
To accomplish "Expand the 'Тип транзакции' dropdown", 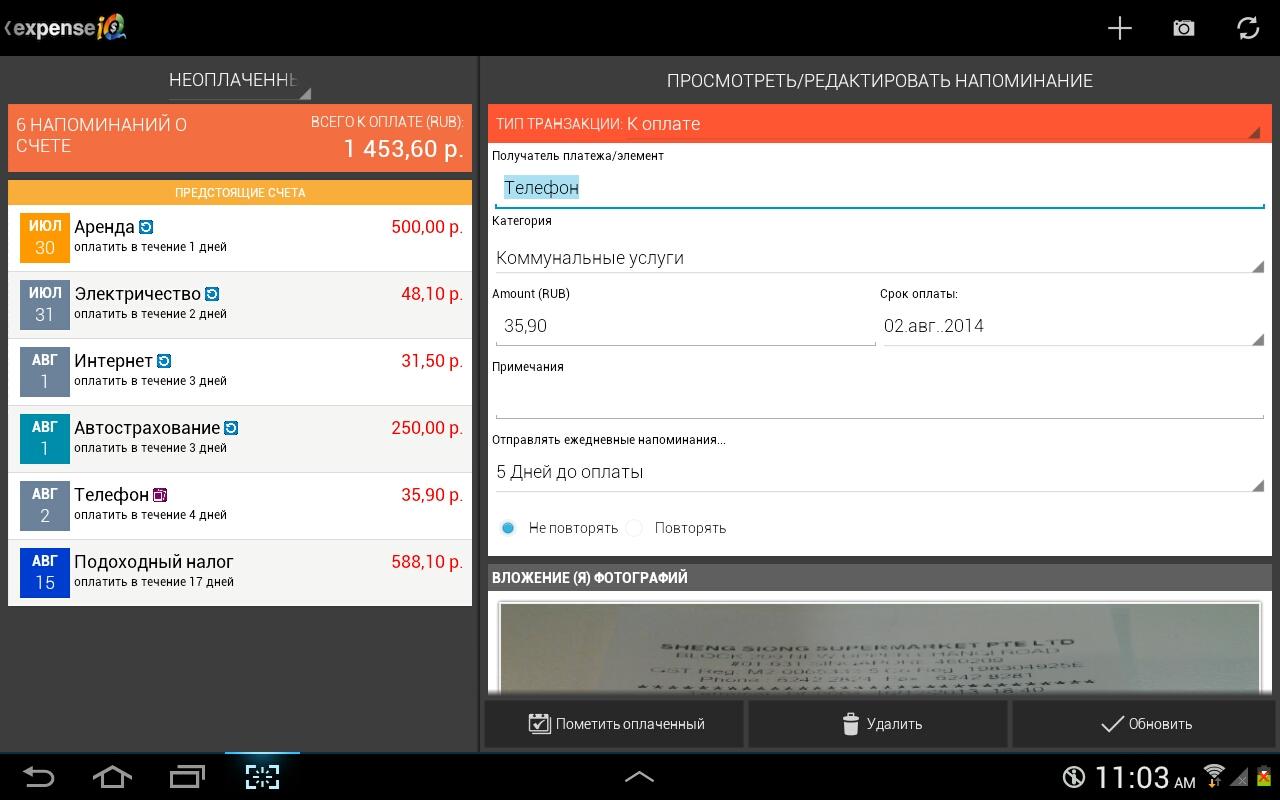I will [x=878, y=124].
